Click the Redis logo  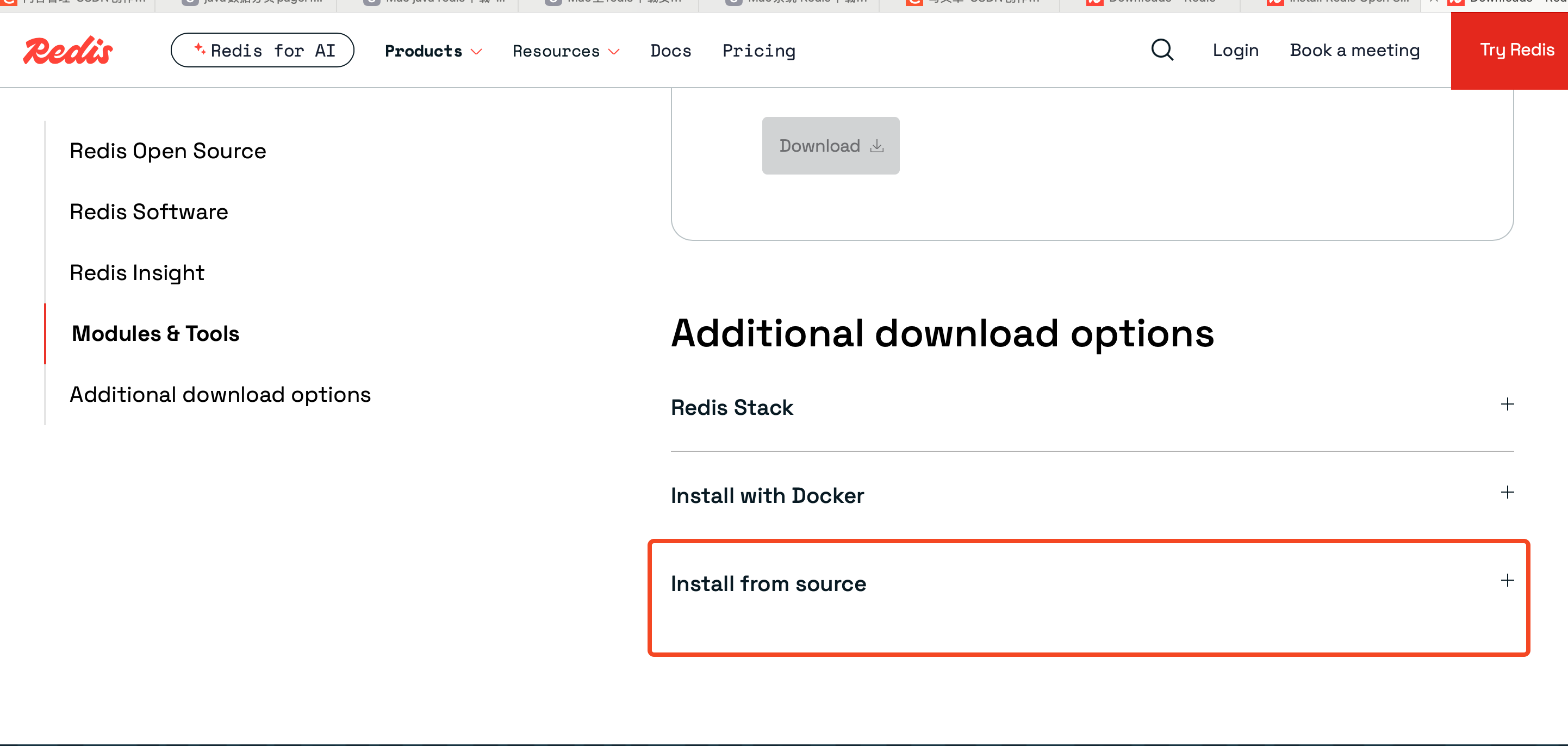click(x=68, y=51)
